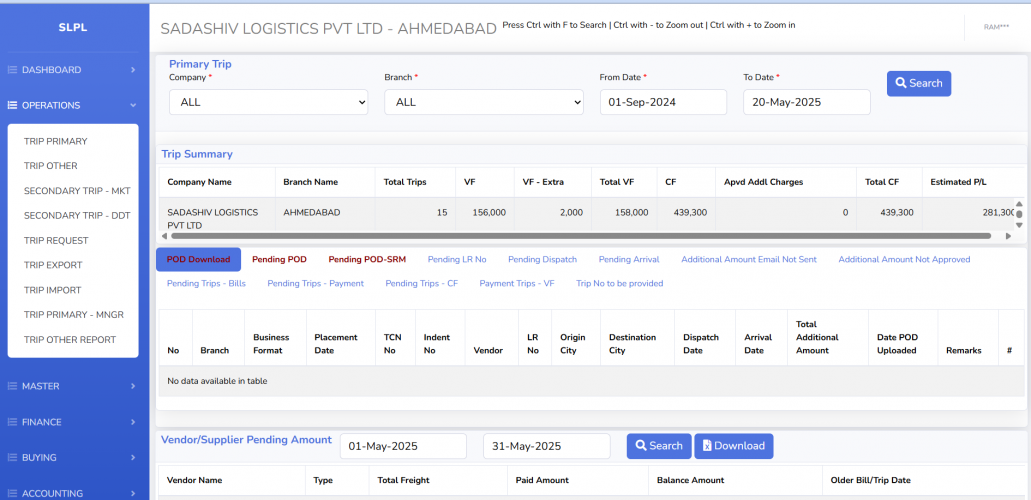The image size is (1031, 500).
Task: Click the Dashboard list icon in sidebar
Action: click(12, 70)
